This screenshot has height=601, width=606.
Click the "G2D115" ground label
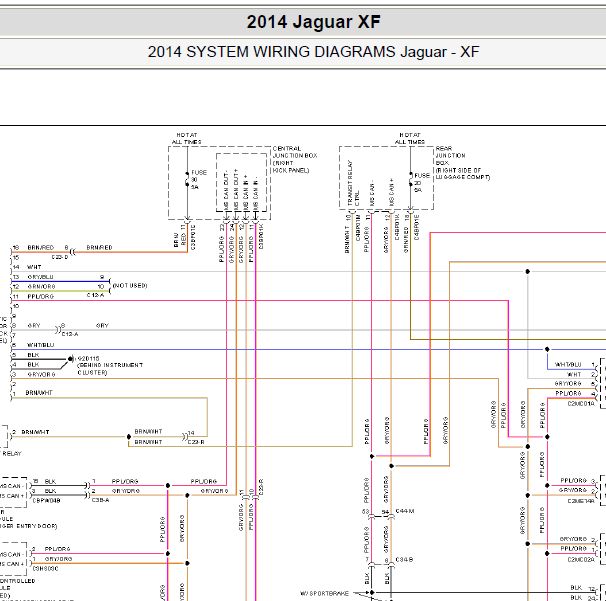point(88,359)
